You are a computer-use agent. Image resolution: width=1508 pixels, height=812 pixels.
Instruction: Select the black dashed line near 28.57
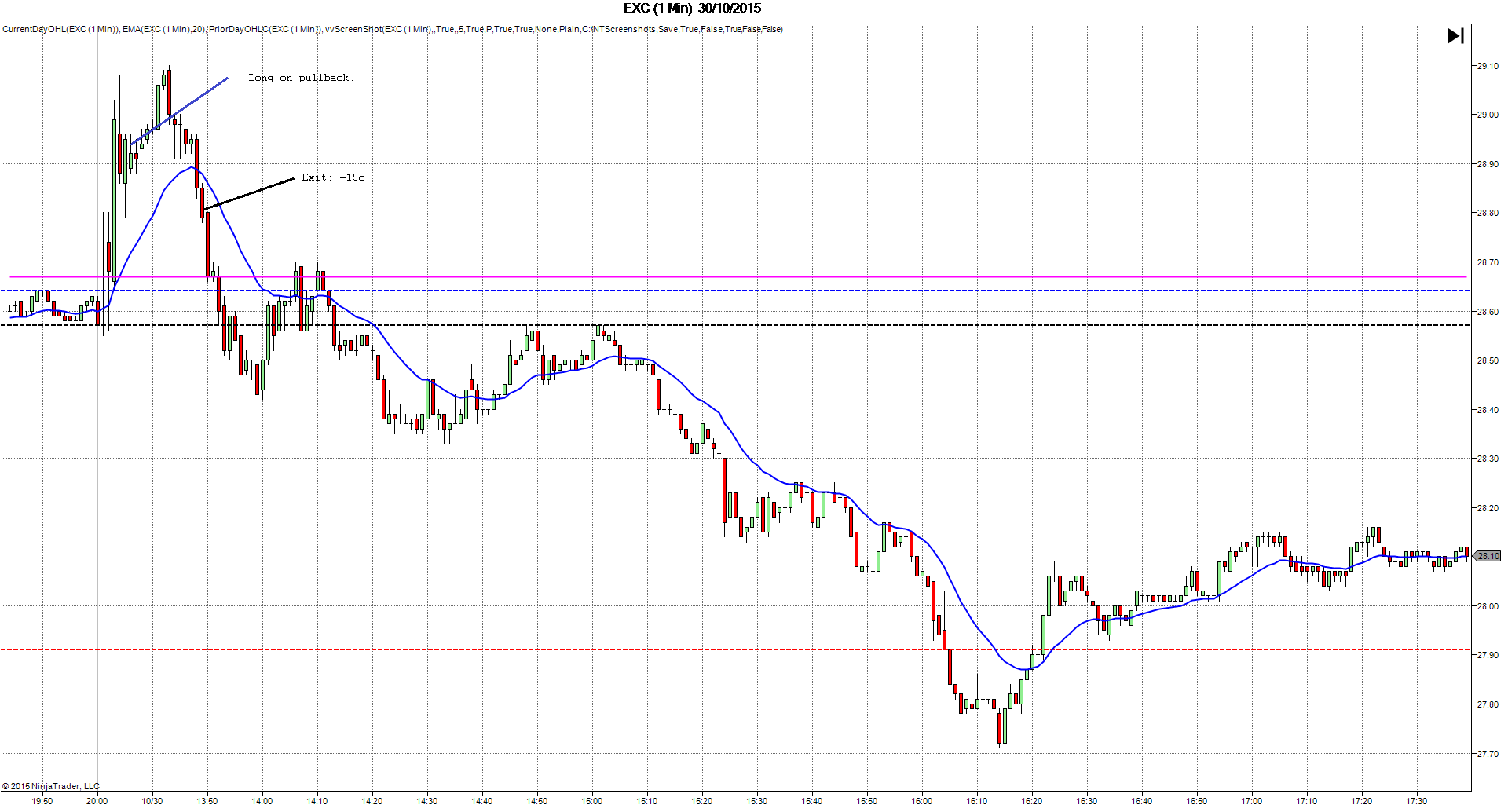[x=735, y=325]
